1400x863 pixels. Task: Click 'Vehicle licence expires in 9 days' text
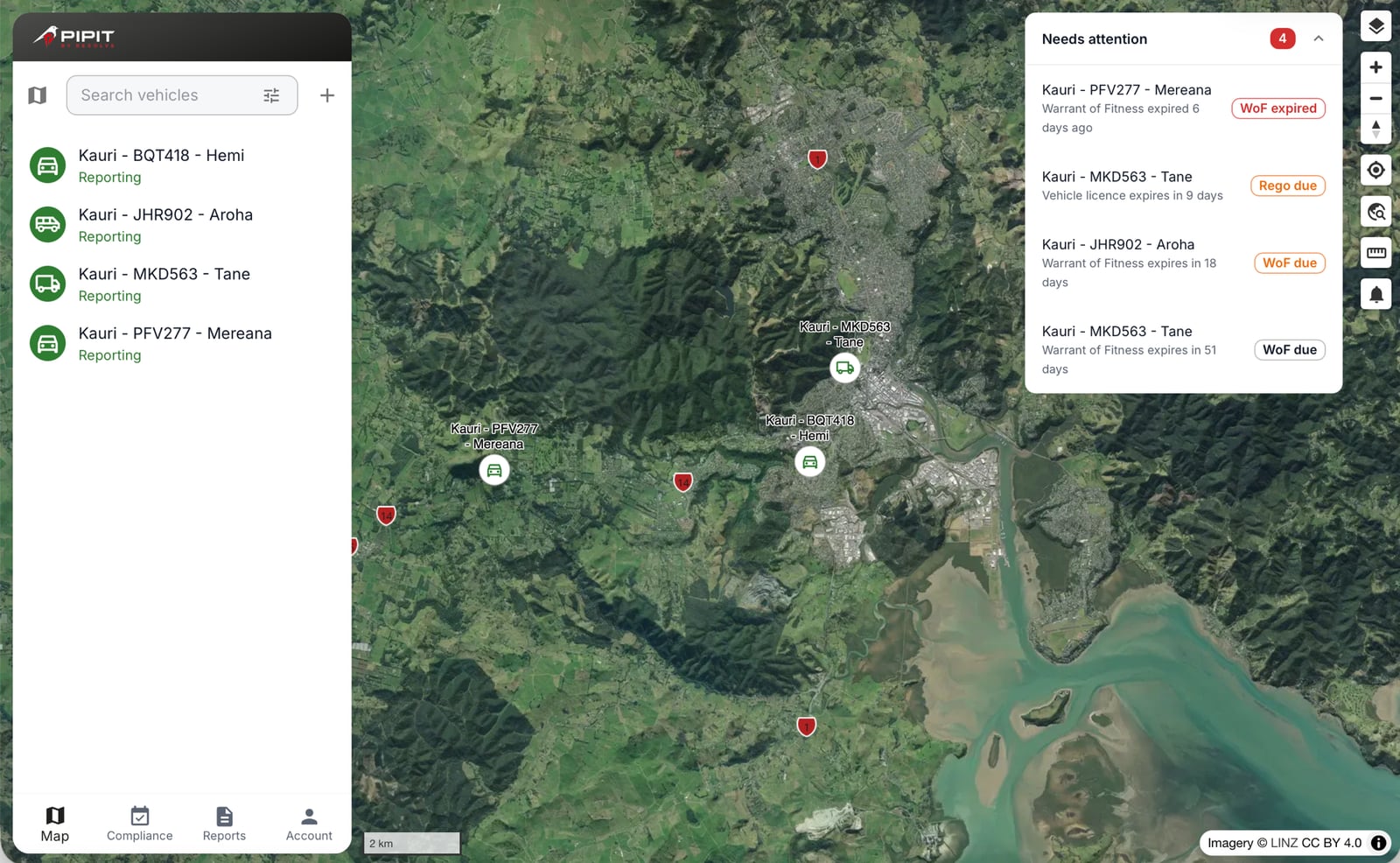coord(1132,195)
